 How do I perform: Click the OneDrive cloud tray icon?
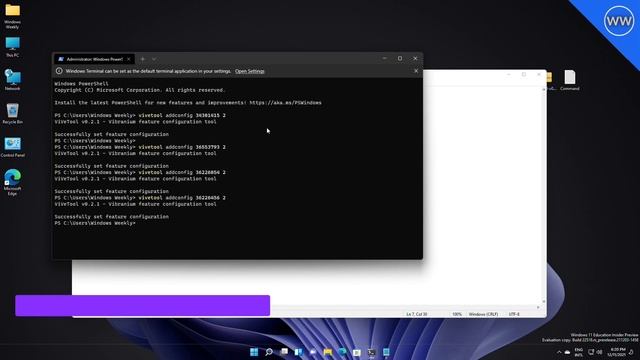pyautogui.click(x=567, y=352)
